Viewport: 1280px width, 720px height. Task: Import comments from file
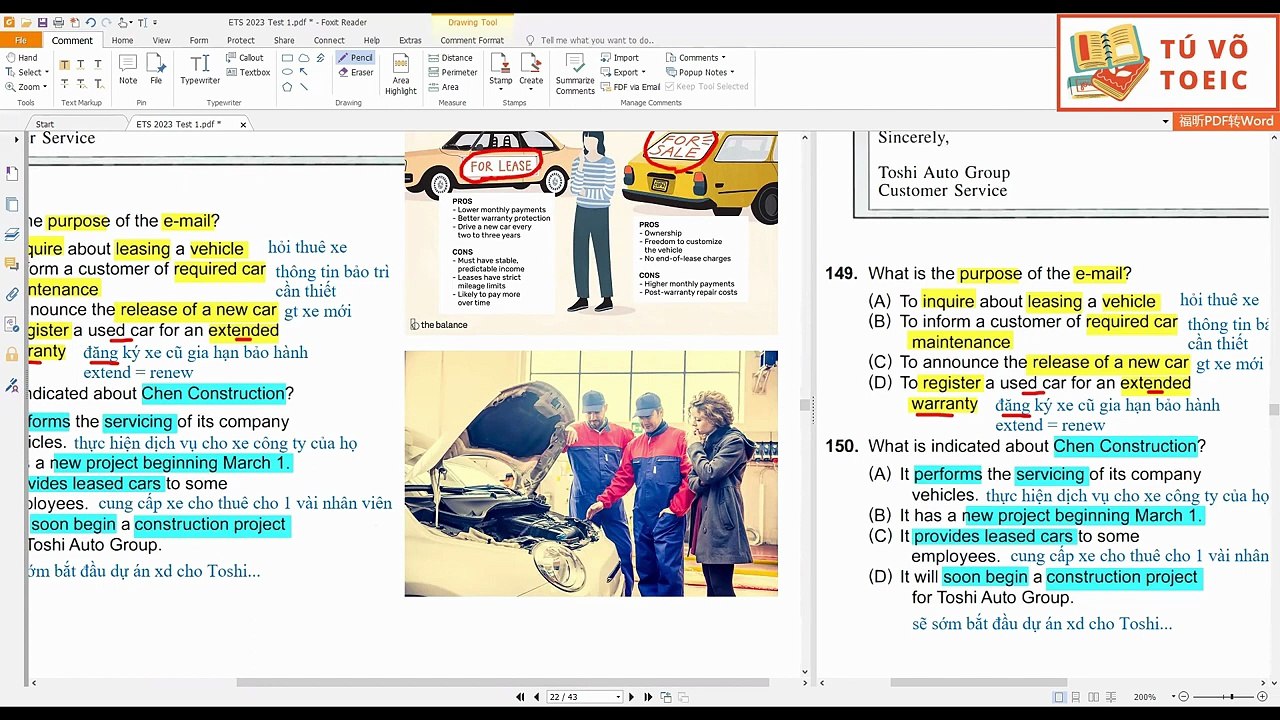click(x=620, y=58)
